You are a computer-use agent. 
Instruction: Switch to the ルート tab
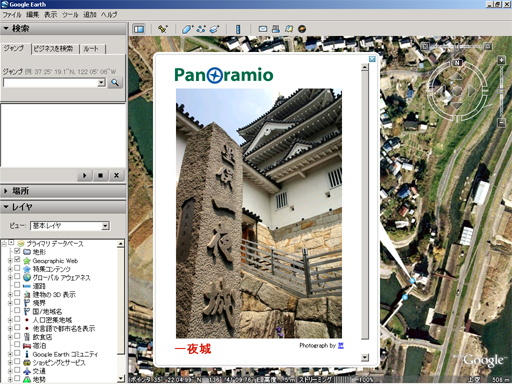pos(93,49)
